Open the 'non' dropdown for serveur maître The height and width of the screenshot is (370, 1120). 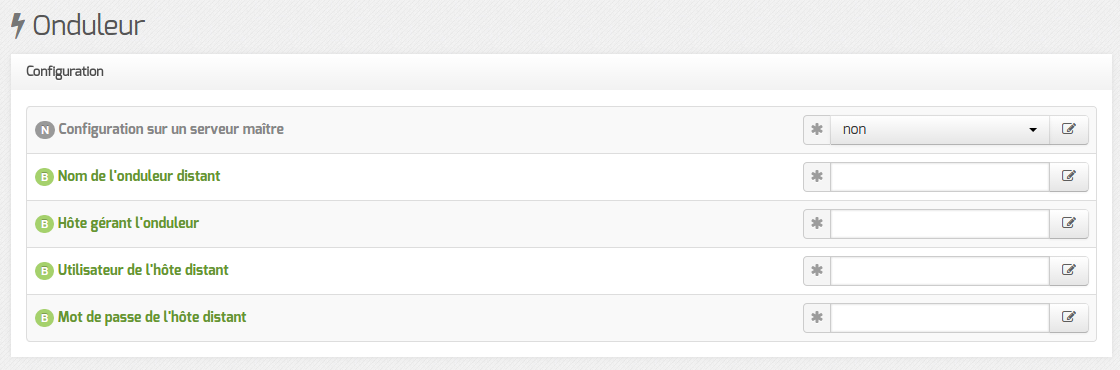939,130
